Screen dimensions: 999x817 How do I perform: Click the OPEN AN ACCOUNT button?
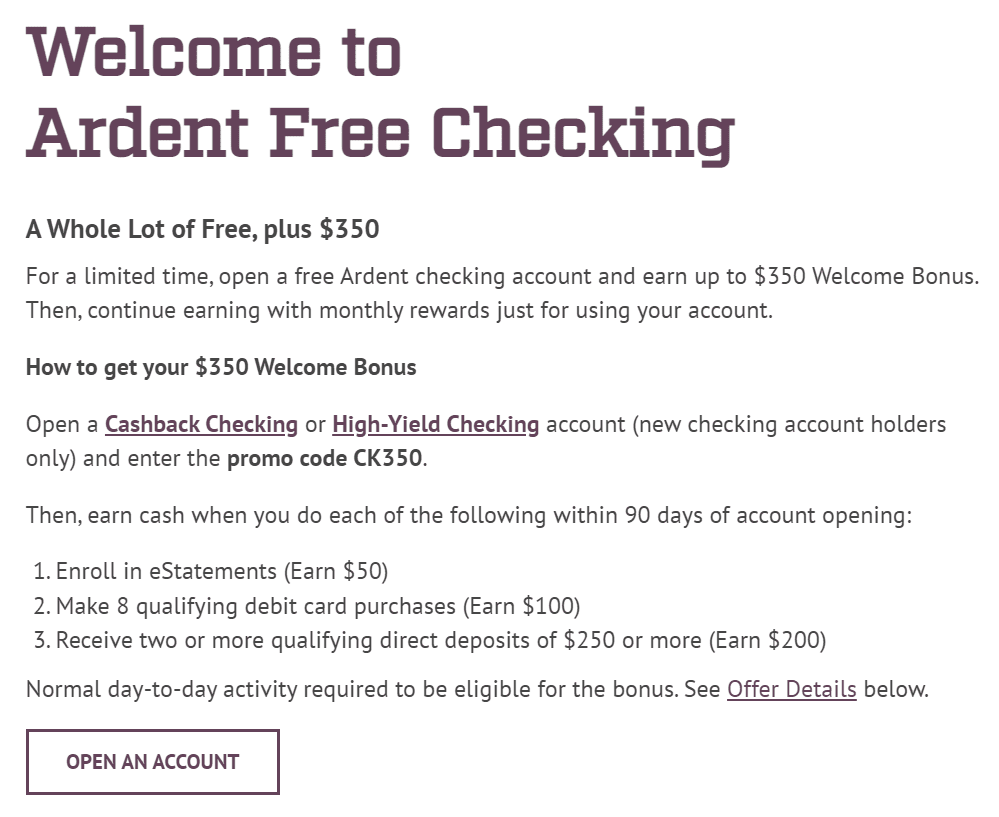[153, 762]
